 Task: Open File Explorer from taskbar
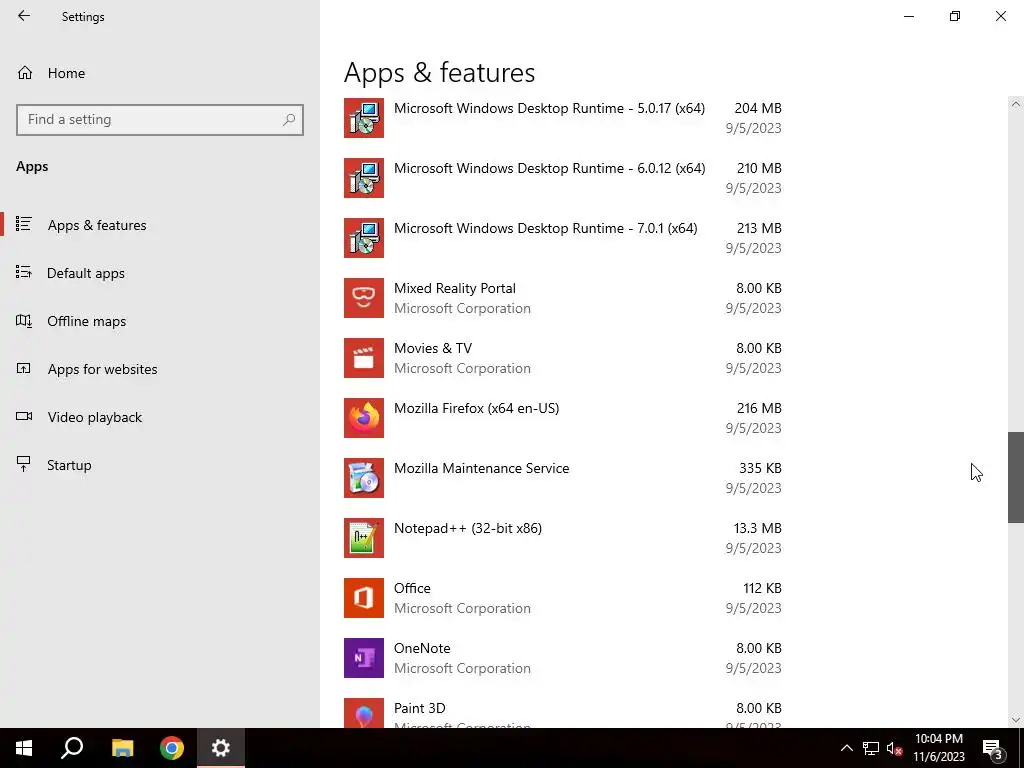coord(122,748)
